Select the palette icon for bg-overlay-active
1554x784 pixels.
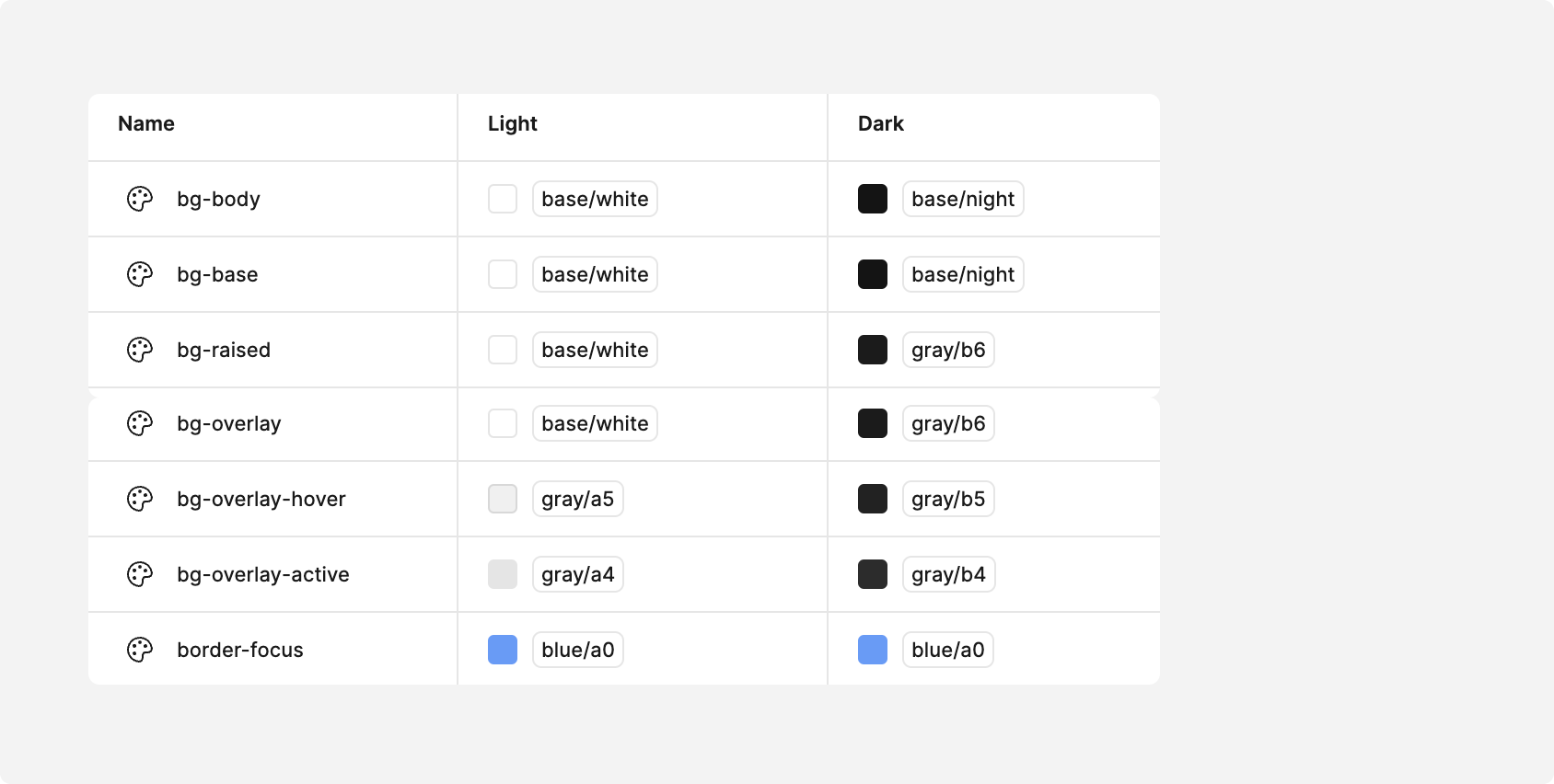[x=139, y=573]
